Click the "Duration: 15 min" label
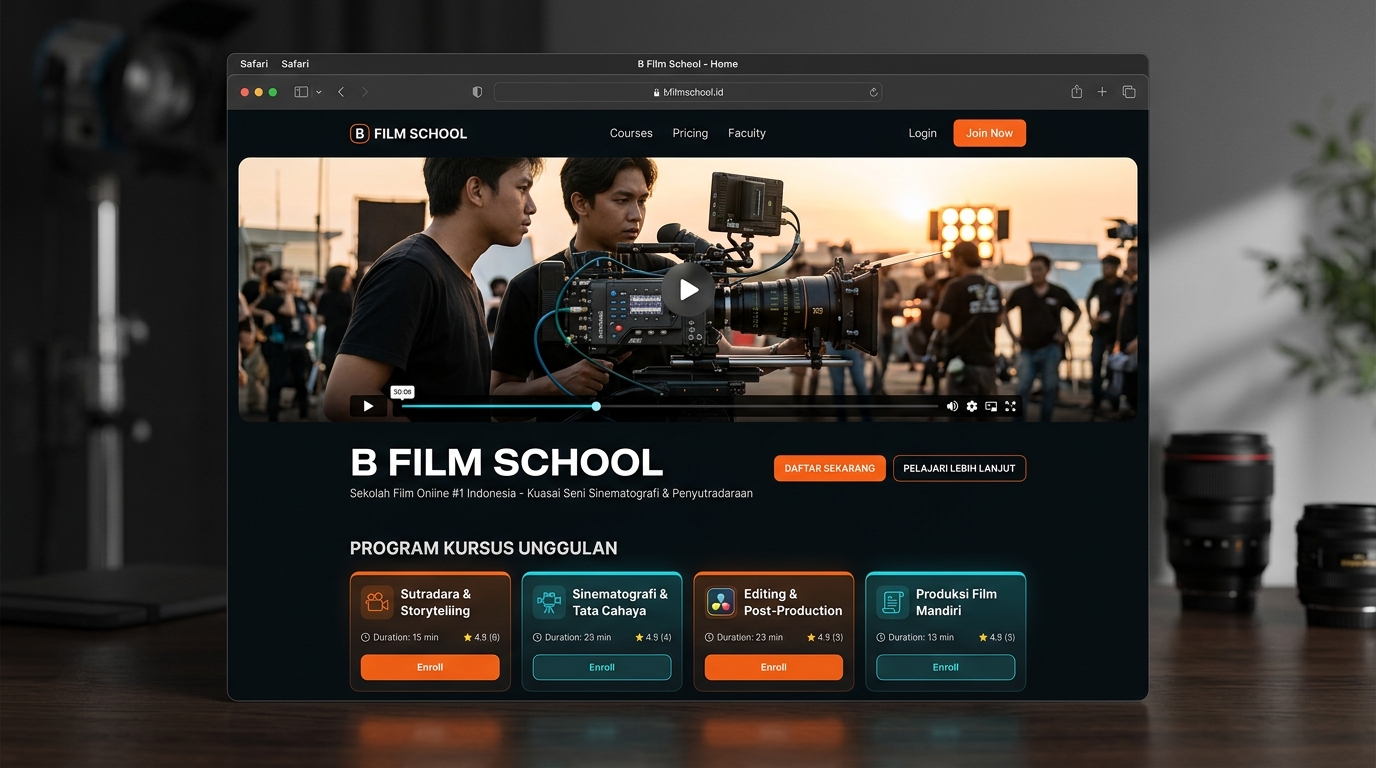This screenshot has height=768, width=1376. [x=400, y=637]
